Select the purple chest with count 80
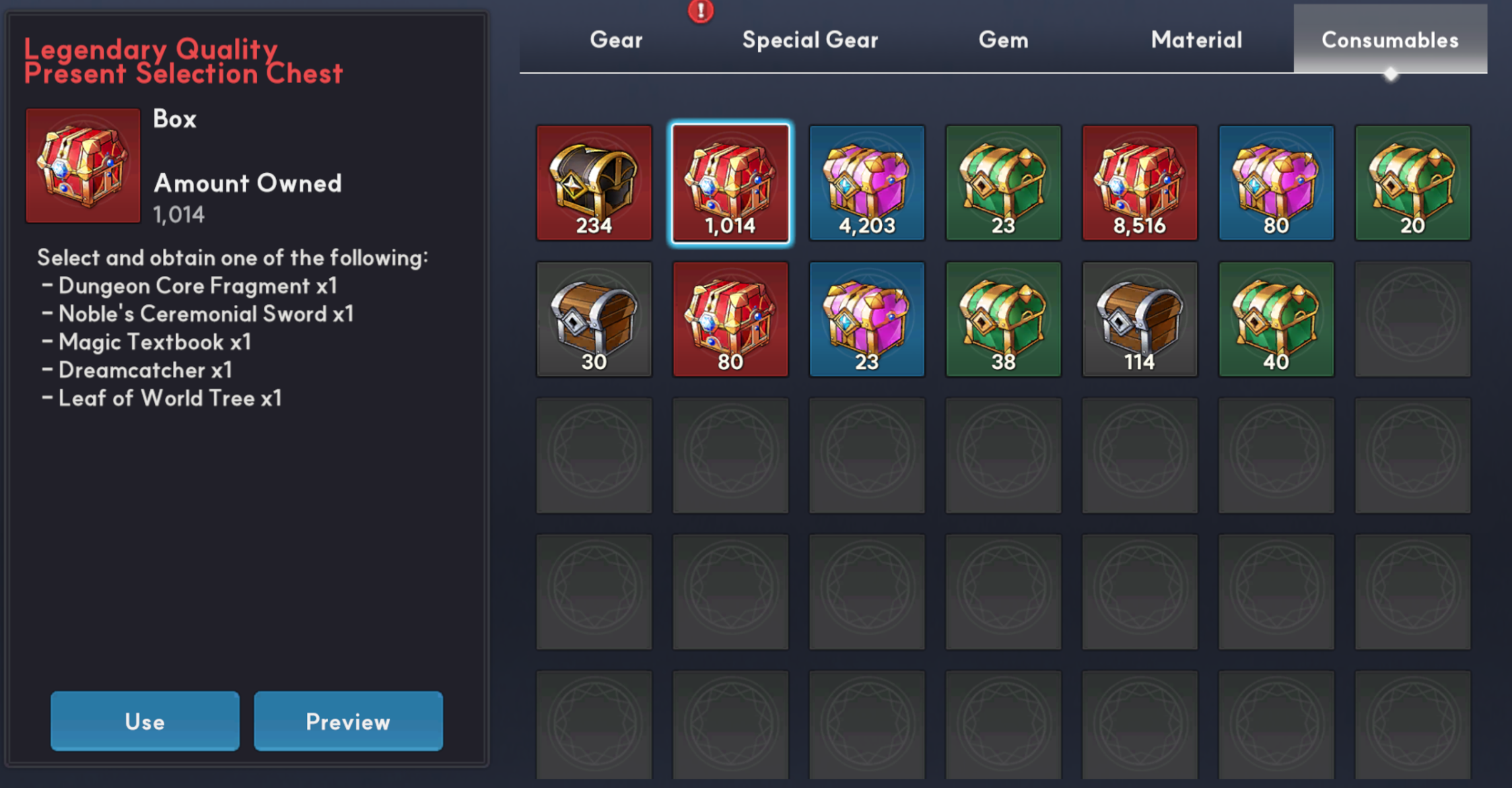The width and height of the screenshot is (1512, 788). tap(1276, 183)
